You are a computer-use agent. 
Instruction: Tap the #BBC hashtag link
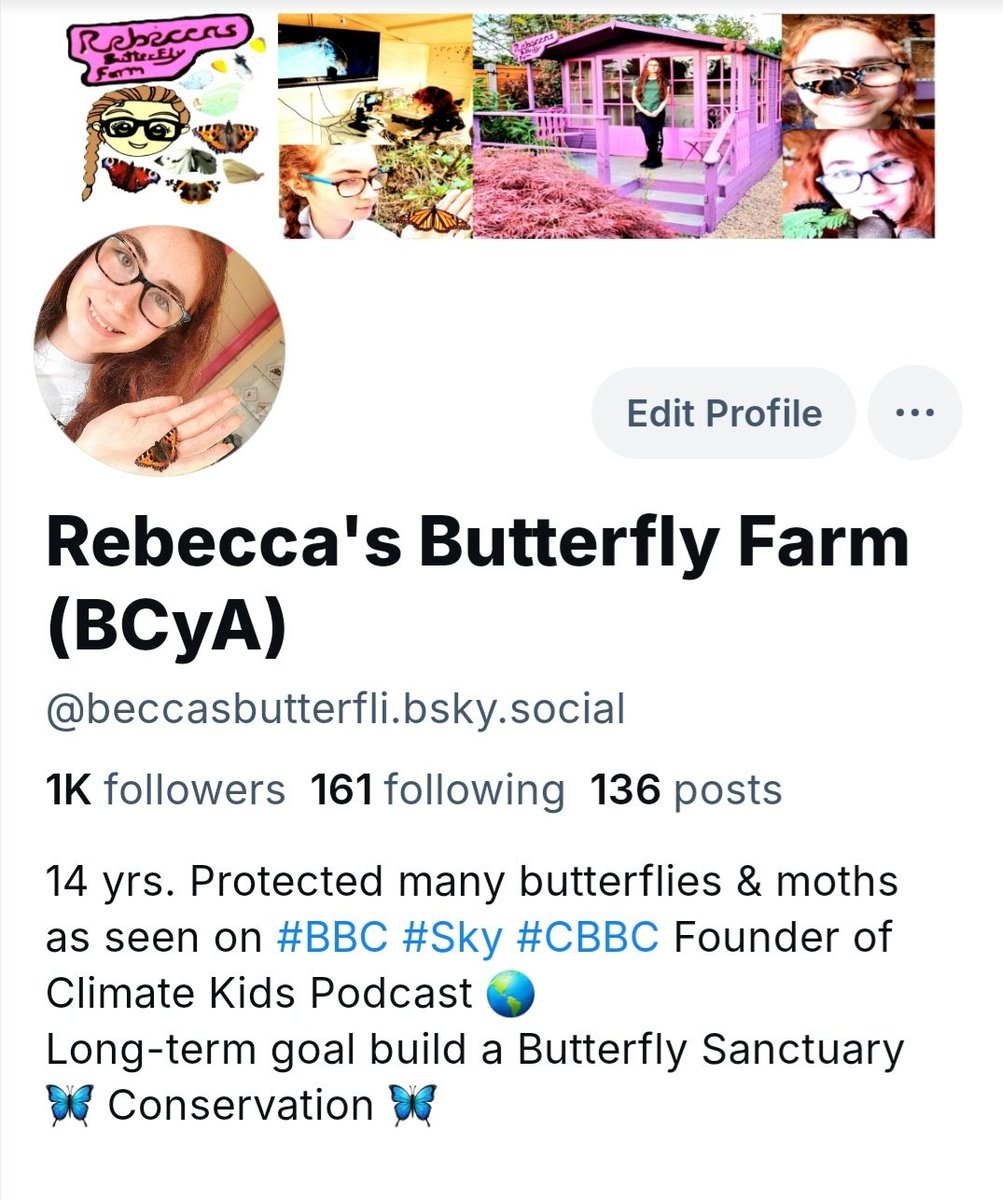[332, 938]
